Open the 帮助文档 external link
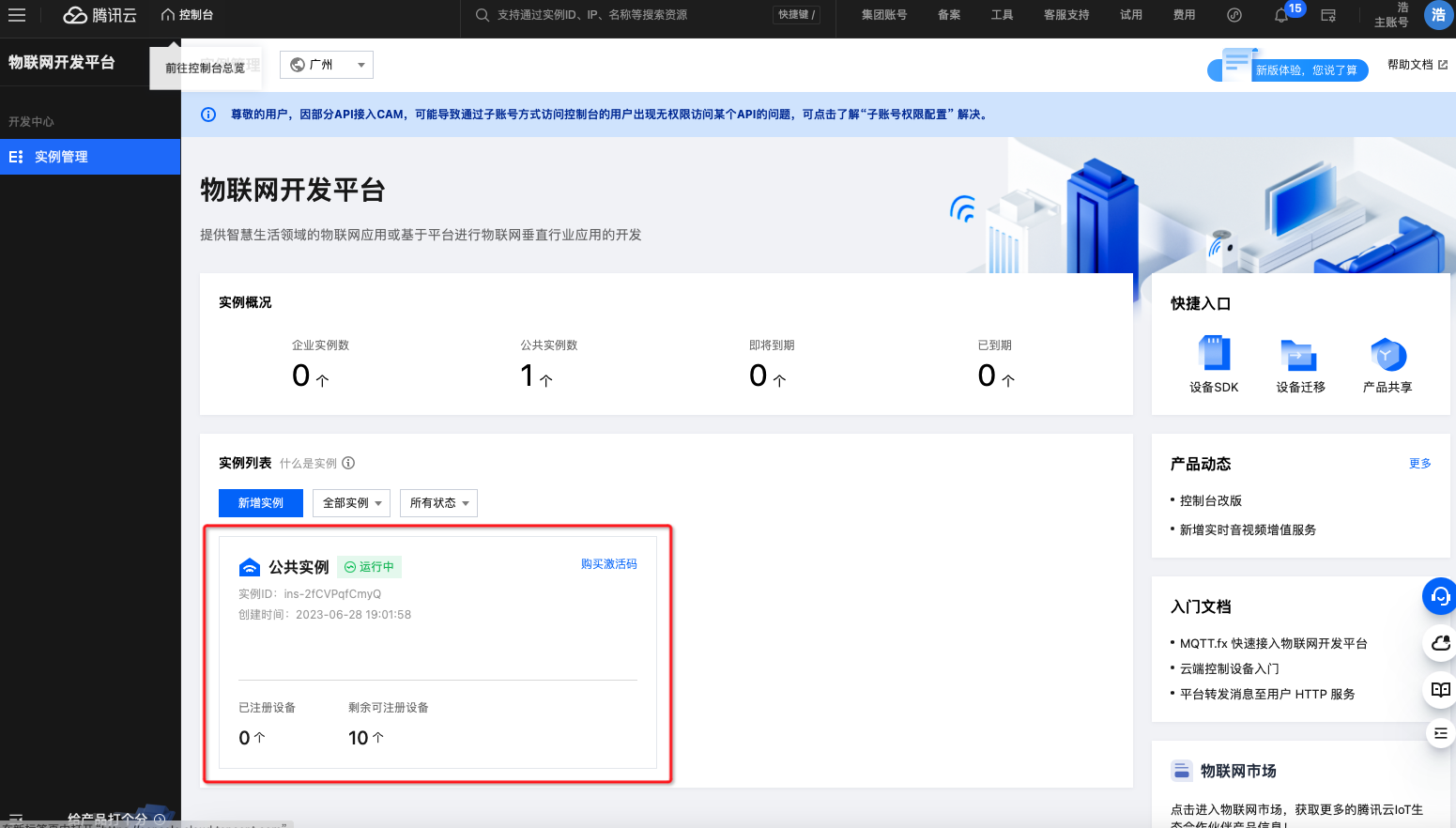The image size is (1456, 828). pyautogui.click(x=1417, y=65)
